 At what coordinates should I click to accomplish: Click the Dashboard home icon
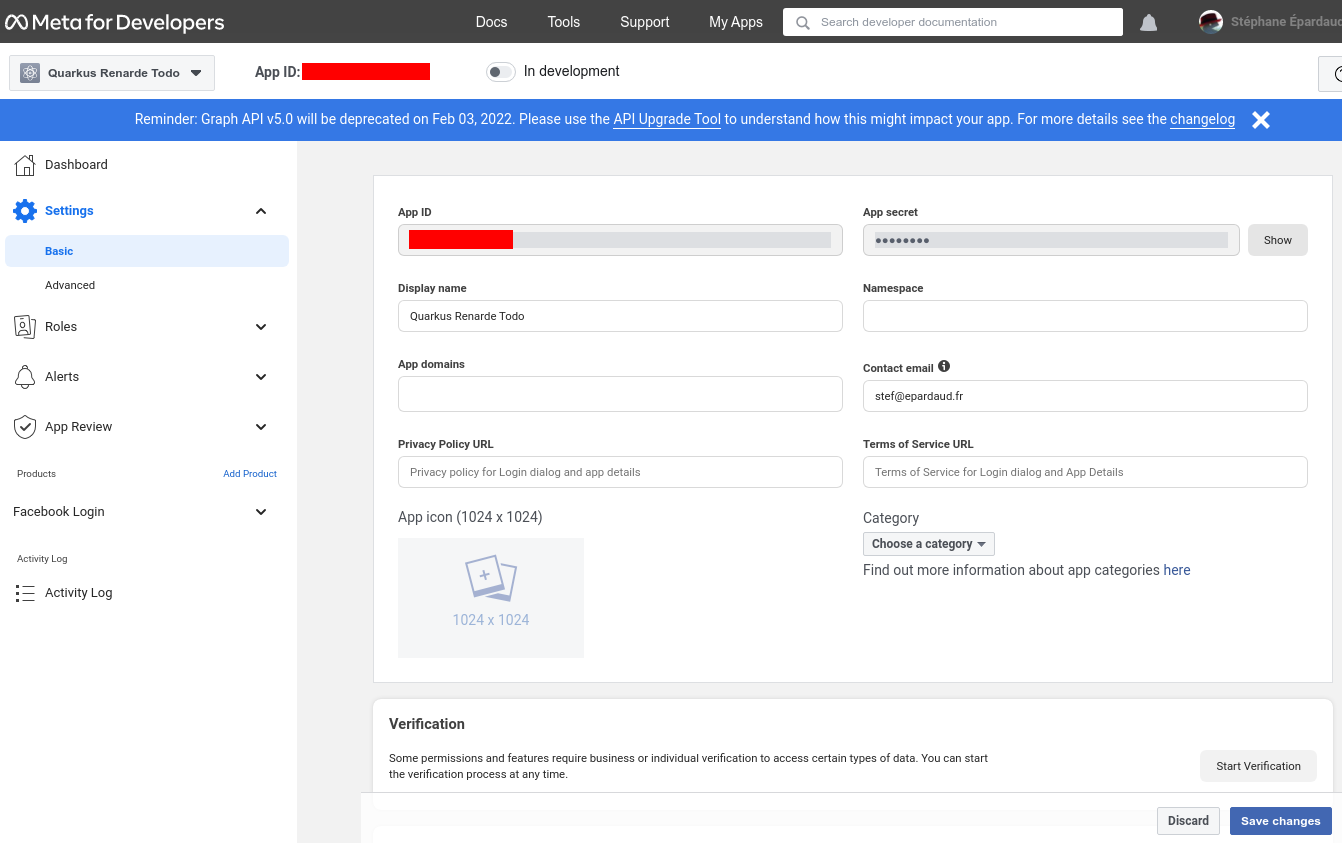(x=25, y=165)
